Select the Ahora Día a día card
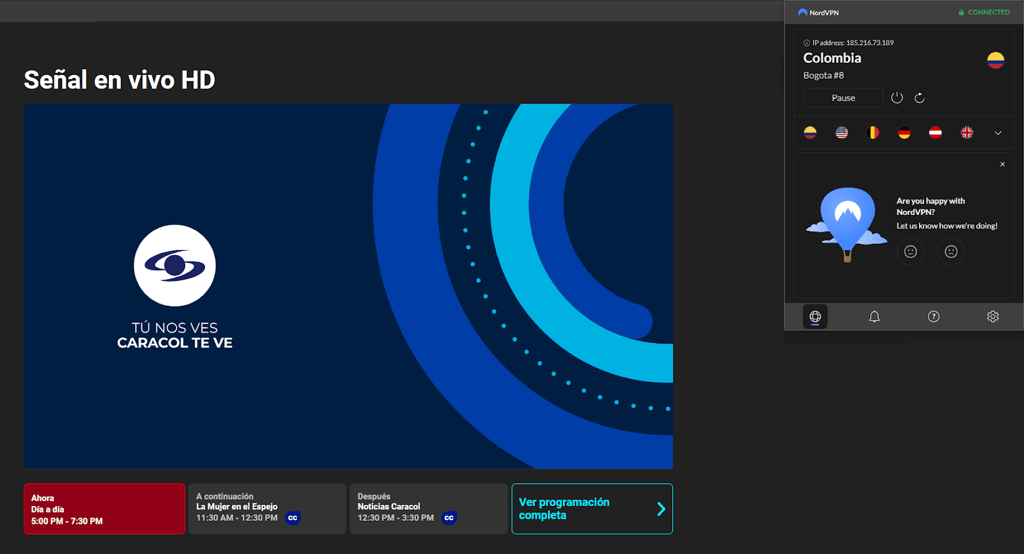1024x554 pixels. pyautogui.click(x=104, y=509)
